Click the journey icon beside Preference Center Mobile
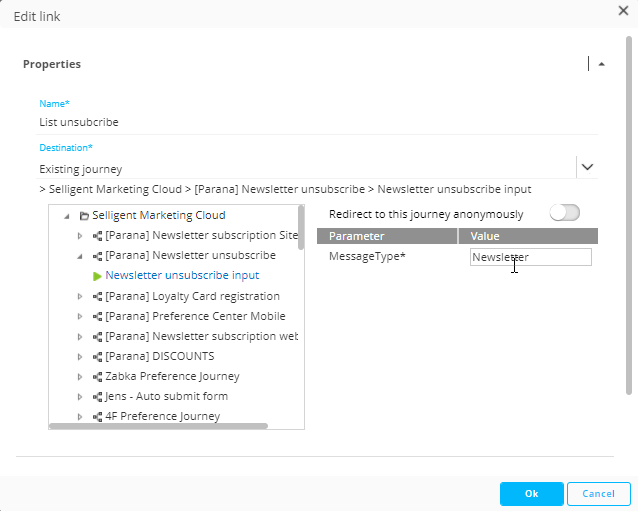Screen dimensions: 638x511 pos(97,316)
